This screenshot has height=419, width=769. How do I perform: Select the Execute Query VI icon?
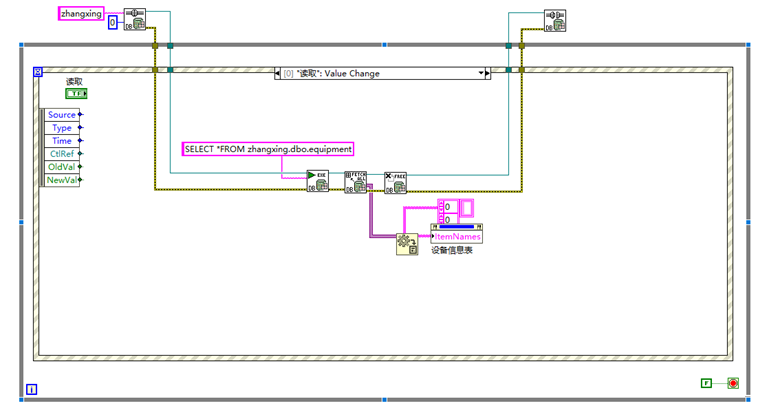pyautogui.click(x=317, y=181)
